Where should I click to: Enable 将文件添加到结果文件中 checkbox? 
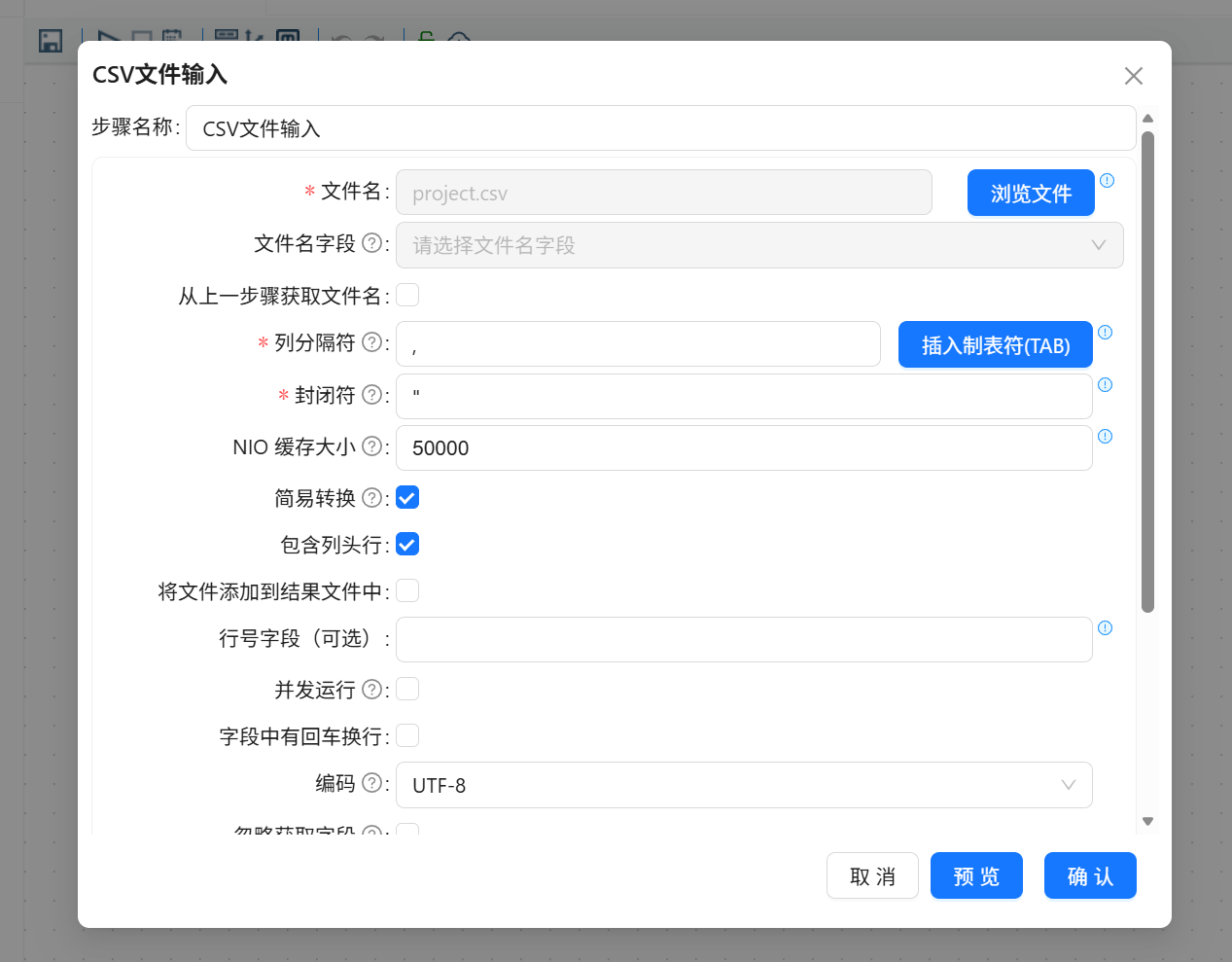(407, 590)
